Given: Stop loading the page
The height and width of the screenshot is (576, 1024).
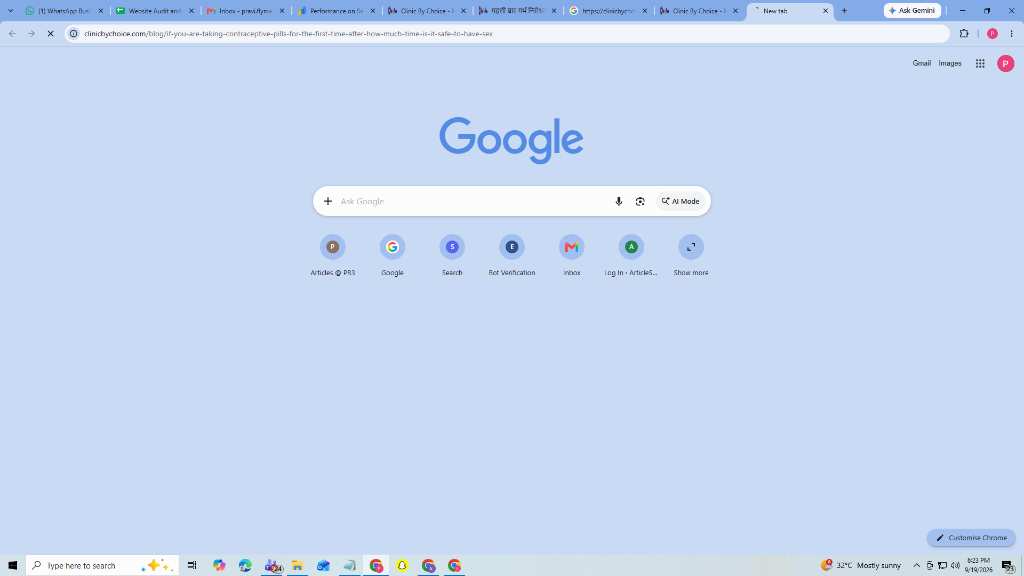Looking at the screenshot, I should tap(50, 33).
